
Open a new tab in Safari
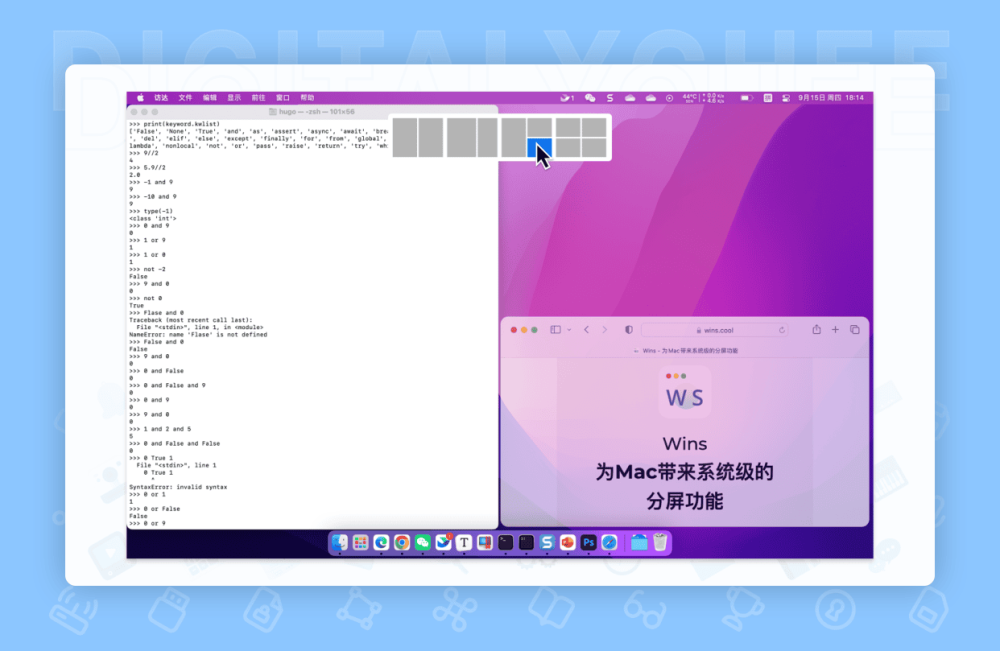click(835, 330)
